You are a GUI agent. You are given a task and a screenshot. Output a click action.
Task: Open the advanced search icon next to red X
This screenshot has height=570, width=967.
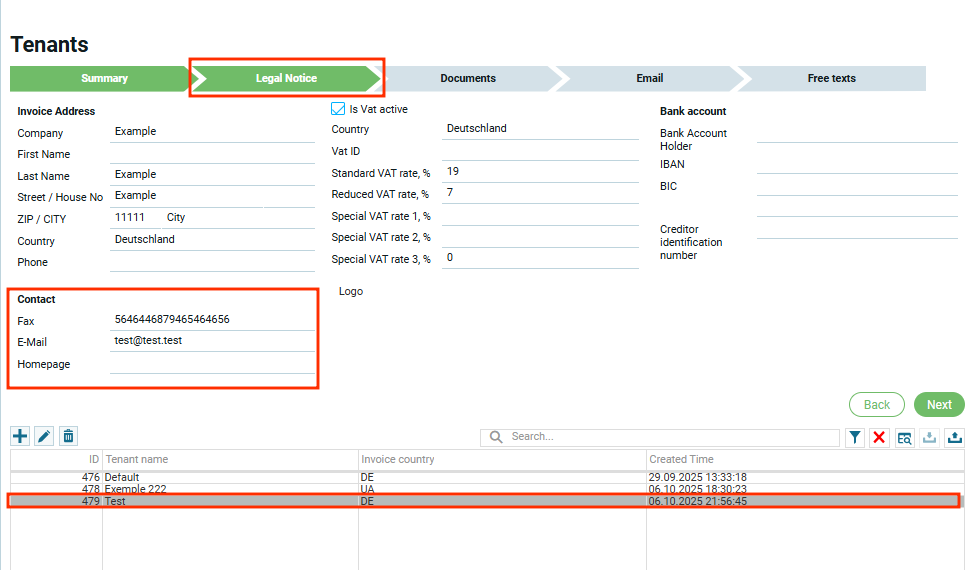904,437
